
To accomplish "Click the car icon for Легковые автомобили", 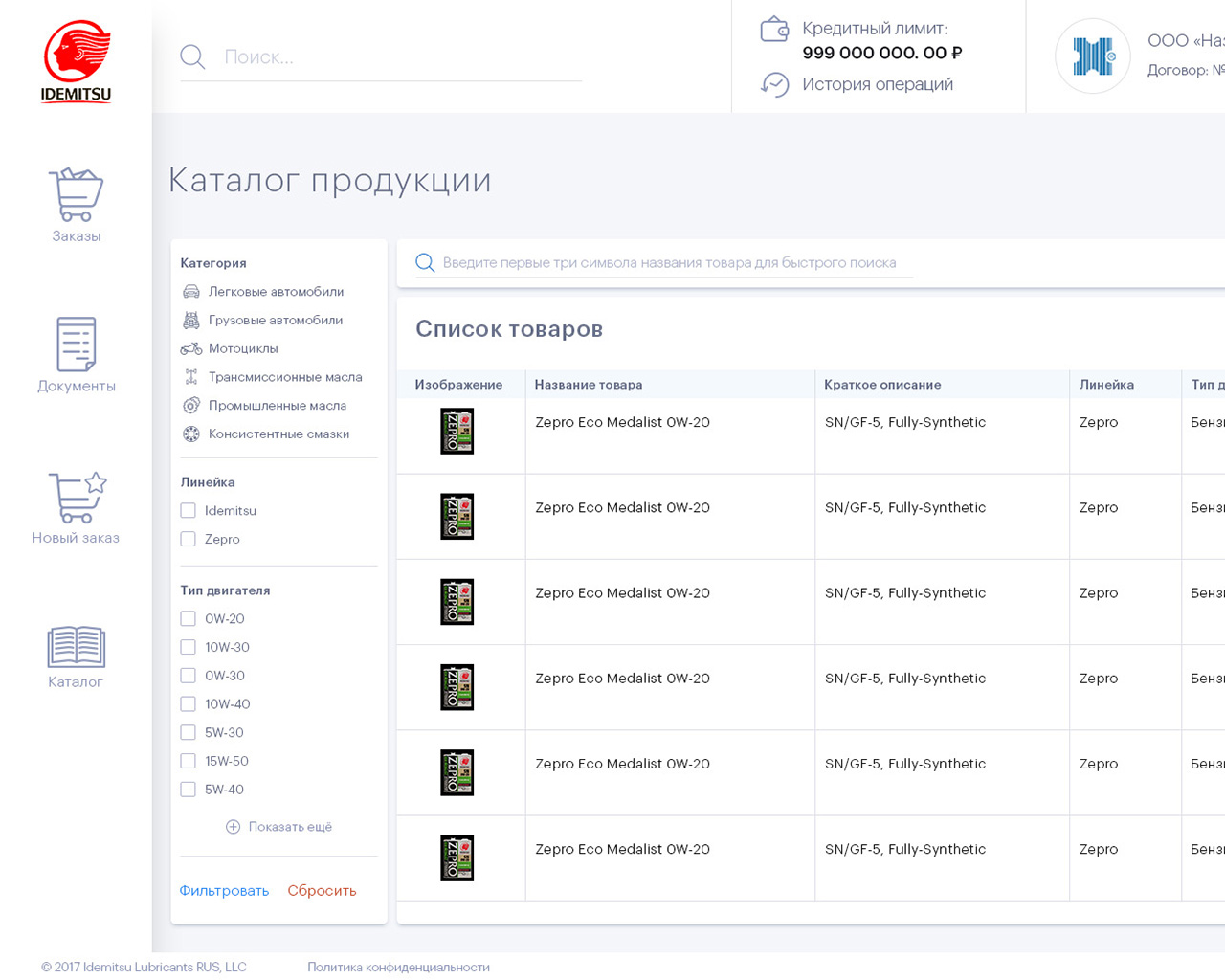I will [191, 292].
